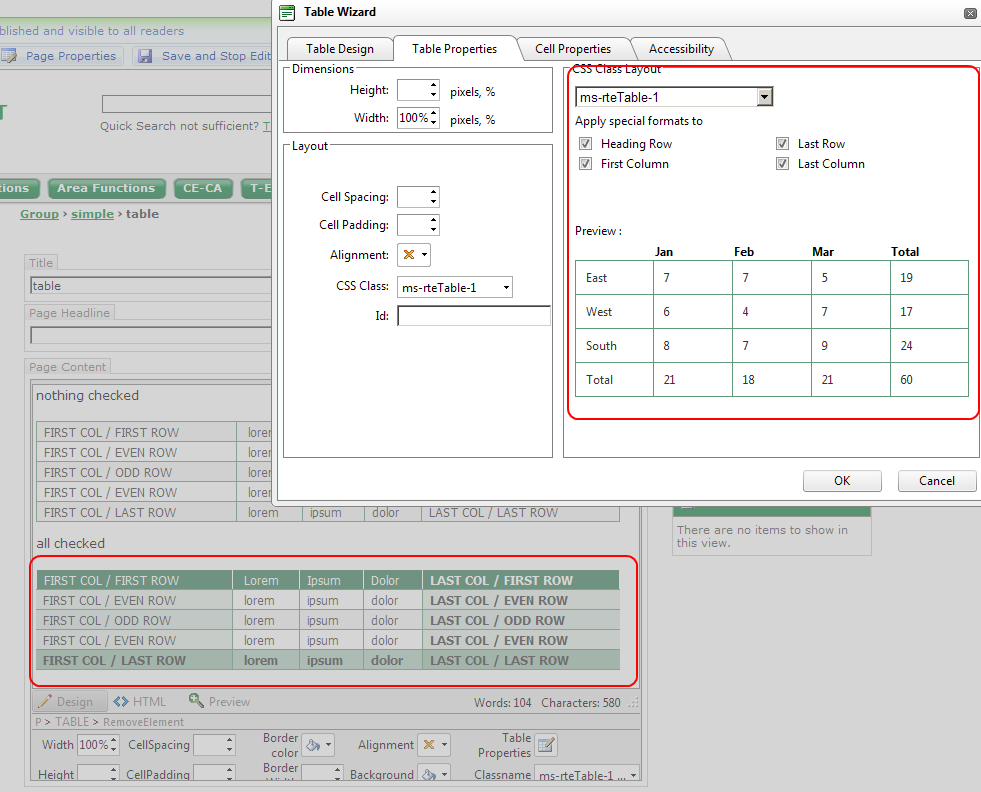The height and width of the screenshot is (792, 981).
Task: Click cell 'FIRST COL / LAST ROW' in bold
Action: point(134,661)
